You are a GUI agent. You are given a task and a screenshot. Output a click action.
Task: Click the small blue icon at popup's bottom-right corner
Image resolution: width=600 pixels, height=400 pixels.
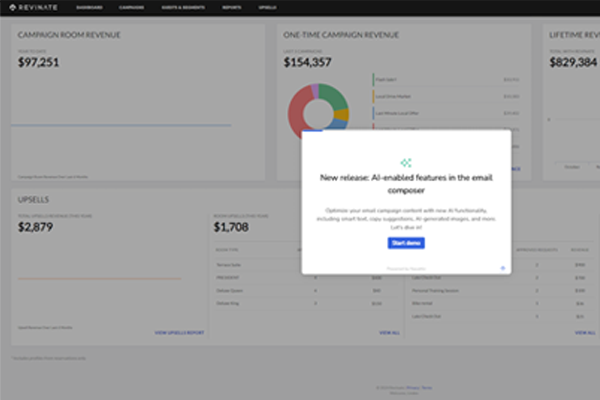pos(502,268)
